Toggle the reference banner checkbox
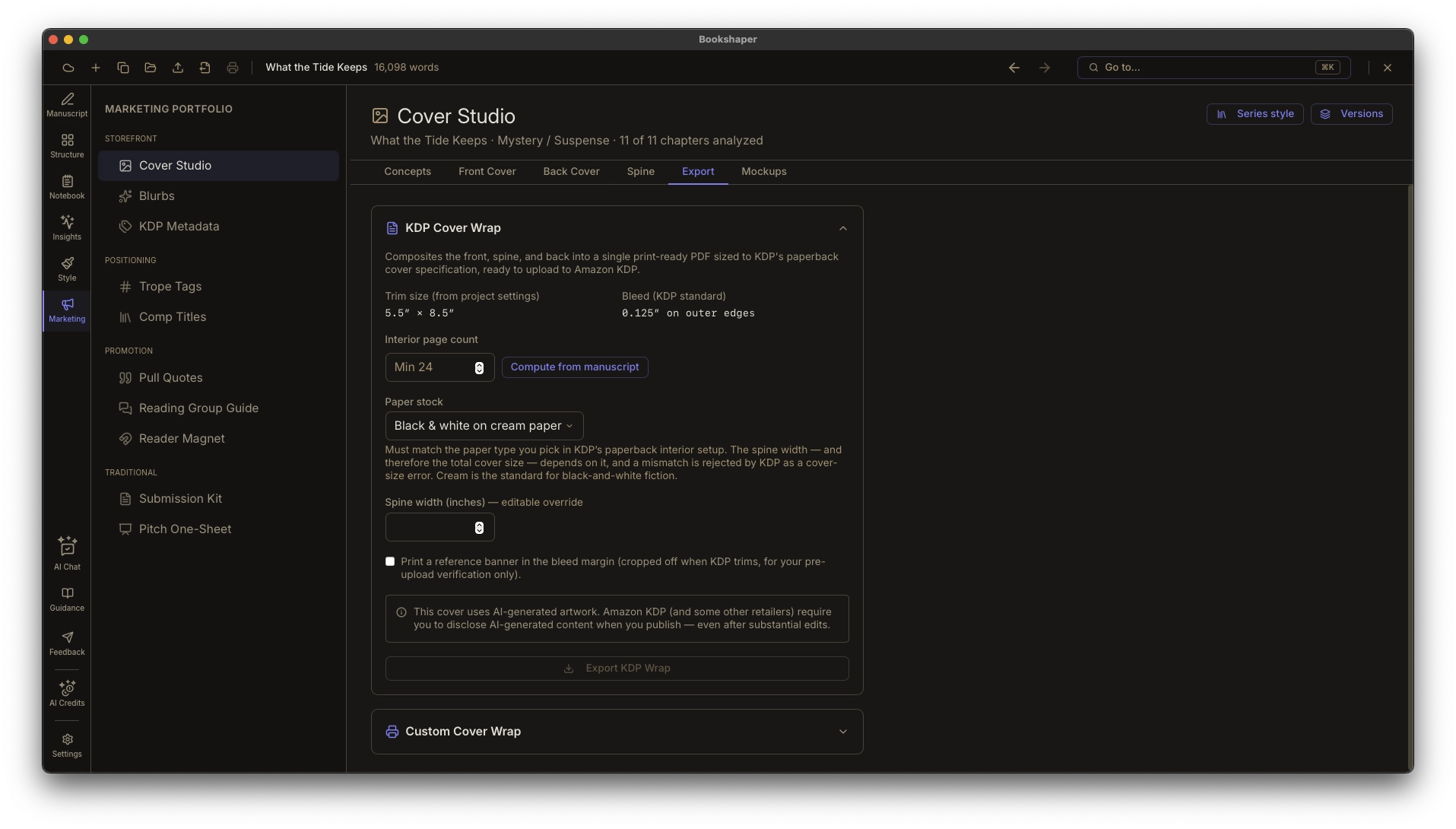The width and height of the screenshot is (1456, 829). [x=390, y=561]
